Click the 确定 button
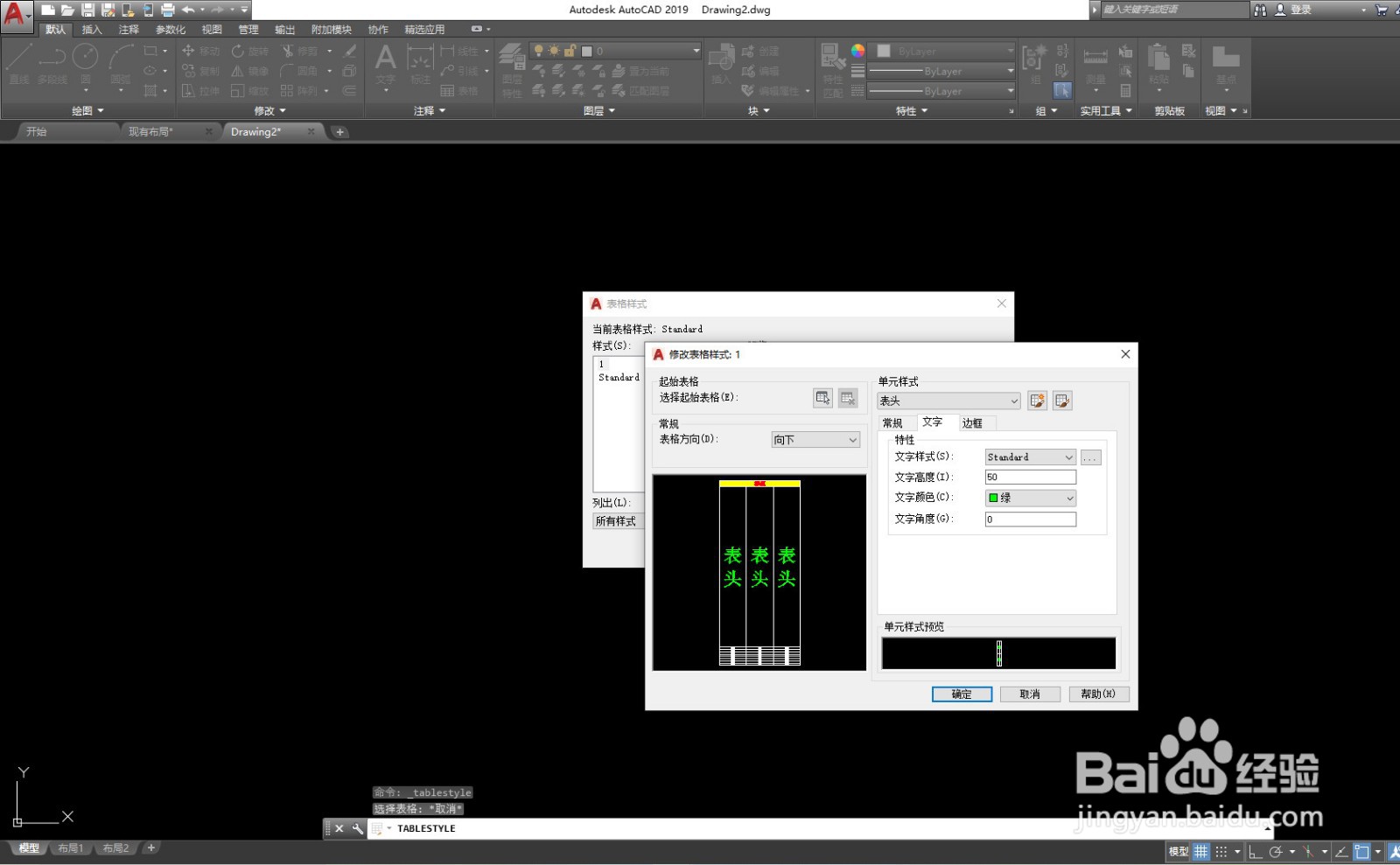The width and height of the screenshot is (1400, 865). tap(962, 694)
